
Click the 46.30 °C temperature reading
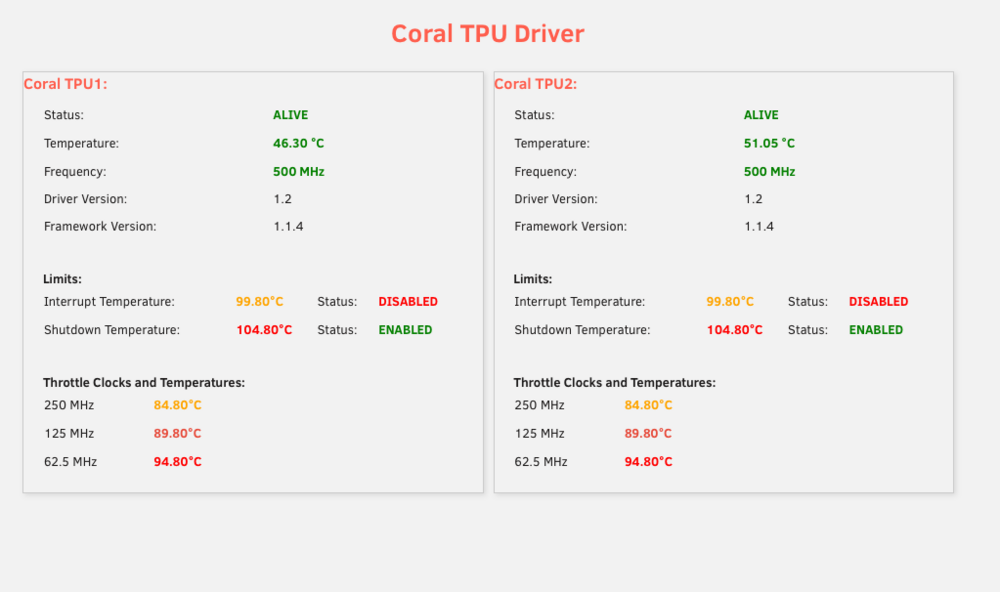coord(298,144)
